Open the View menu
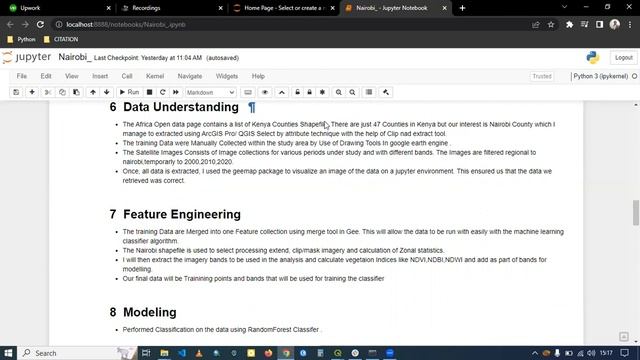The width and height of the screenshot is (640, 360). point(71,76)
